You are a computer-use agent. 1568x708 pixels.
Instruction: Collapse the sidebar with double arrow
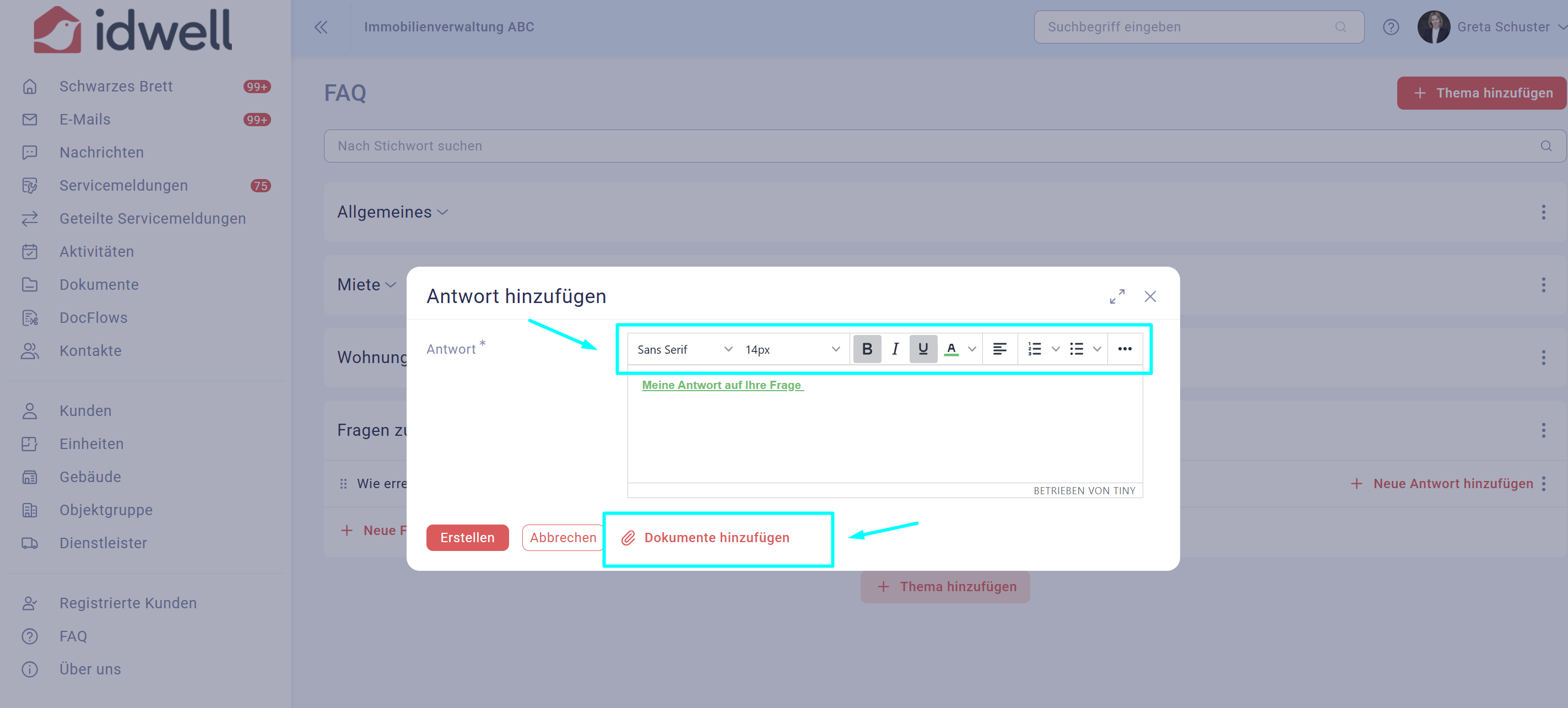pos(321,27)
